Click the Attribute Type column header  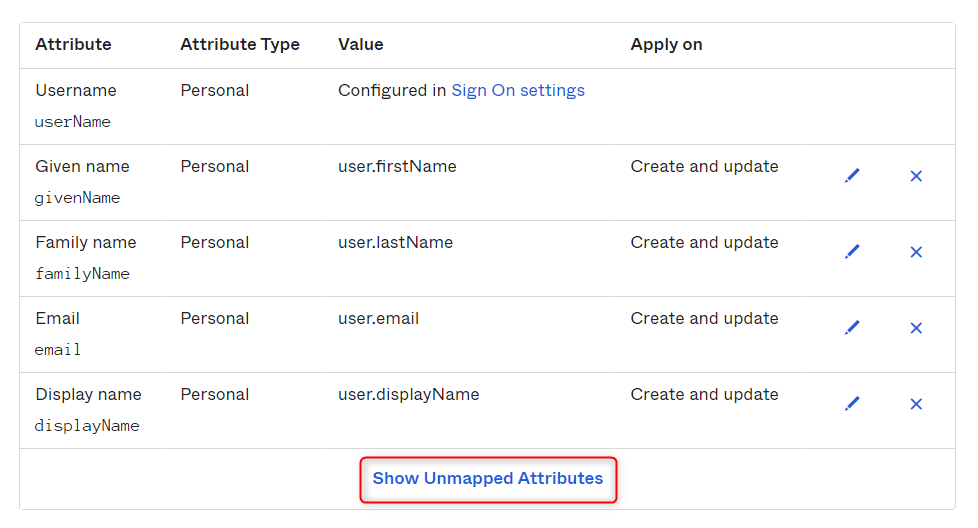coord(240,44)
